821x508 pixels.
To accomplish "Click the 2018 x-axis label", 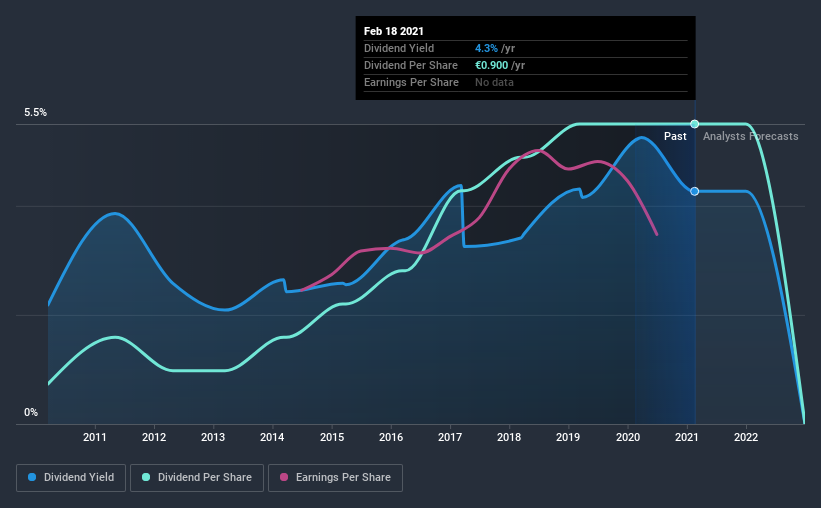I will click(509, 437).
